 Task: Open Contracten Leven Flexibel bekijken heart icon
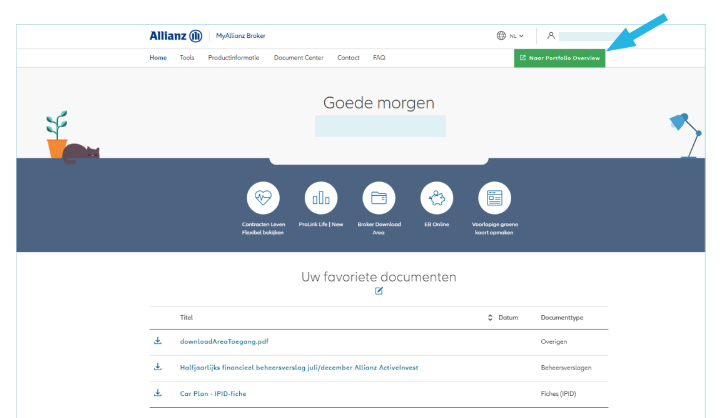(x=263, y=198)
